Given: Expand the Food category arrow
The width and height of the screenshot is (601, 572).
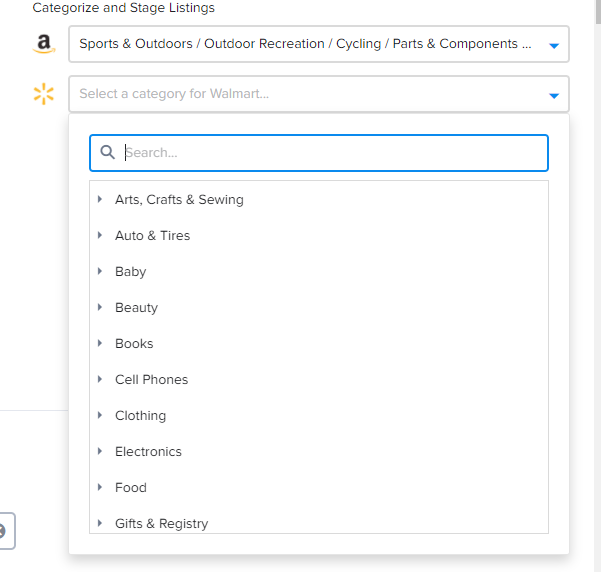Looking at the screenshot, I should 100,487.
